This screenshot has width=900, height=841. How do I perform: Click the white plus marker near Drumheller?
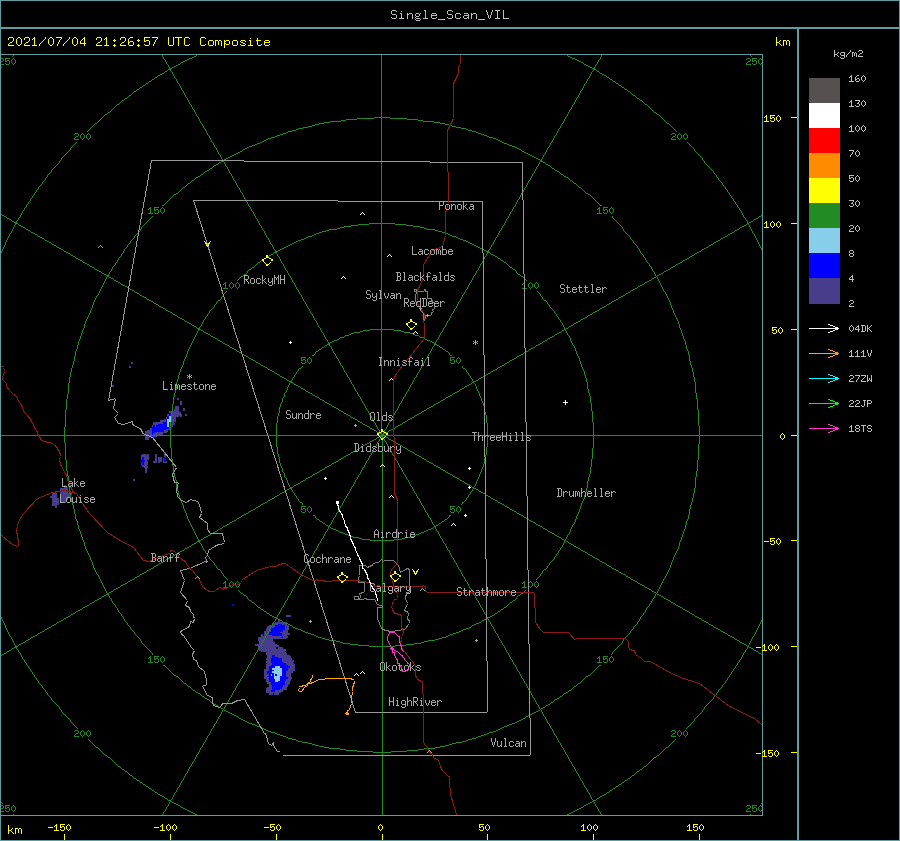(x=565, y=402)
